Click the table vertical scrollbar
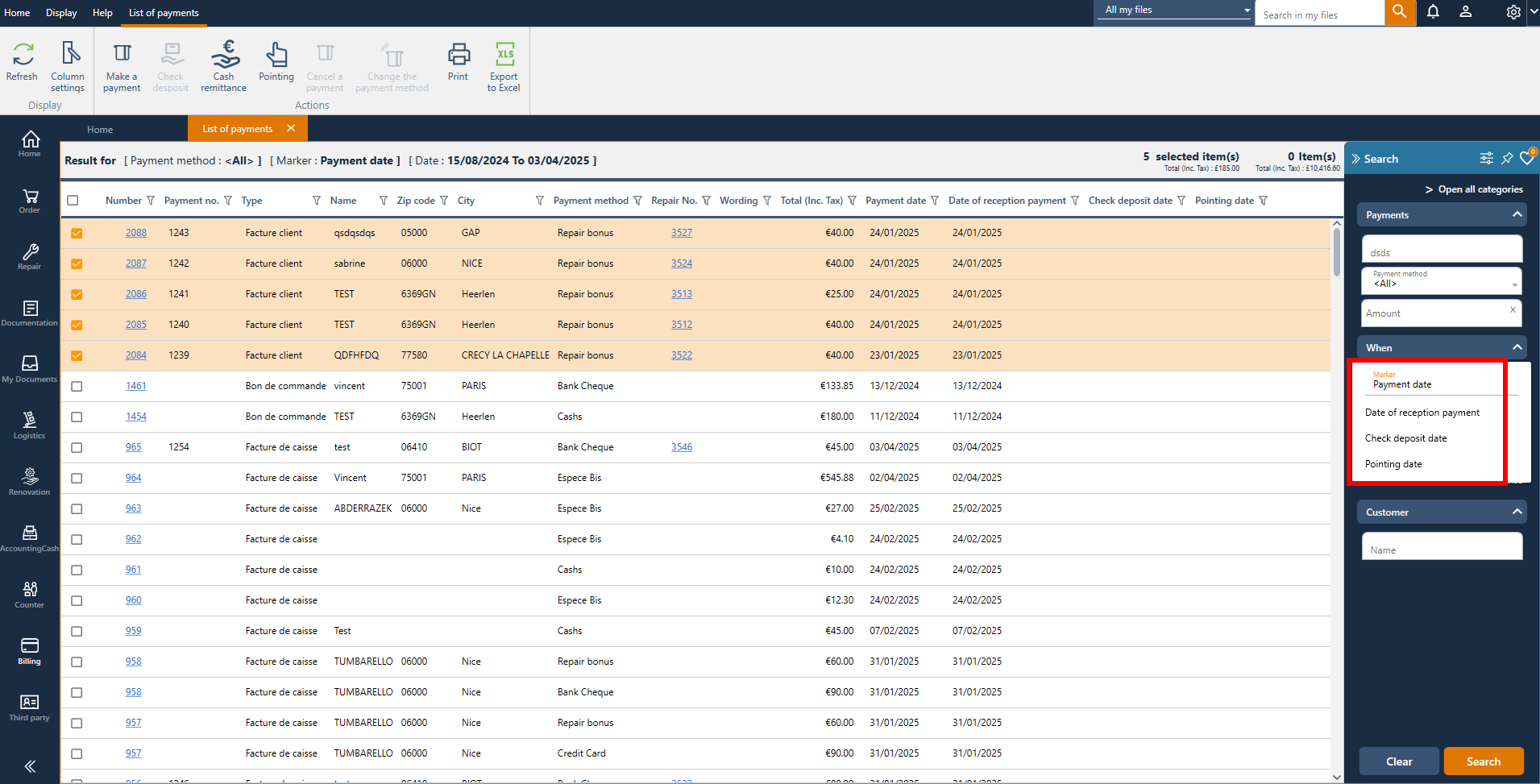Screen dimensions: 1540x784 [1337, 254]
